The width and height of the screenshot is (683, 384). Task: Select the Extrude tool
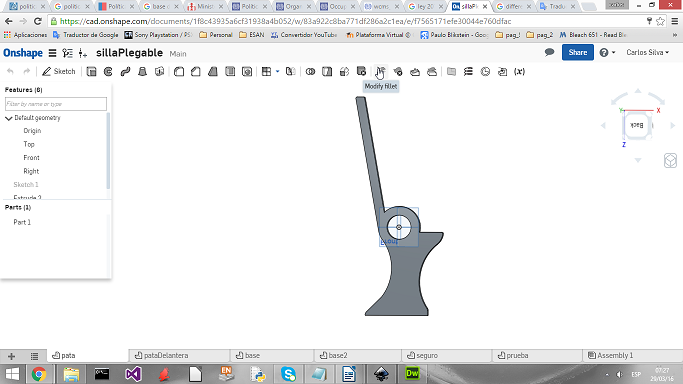(91, 71)
